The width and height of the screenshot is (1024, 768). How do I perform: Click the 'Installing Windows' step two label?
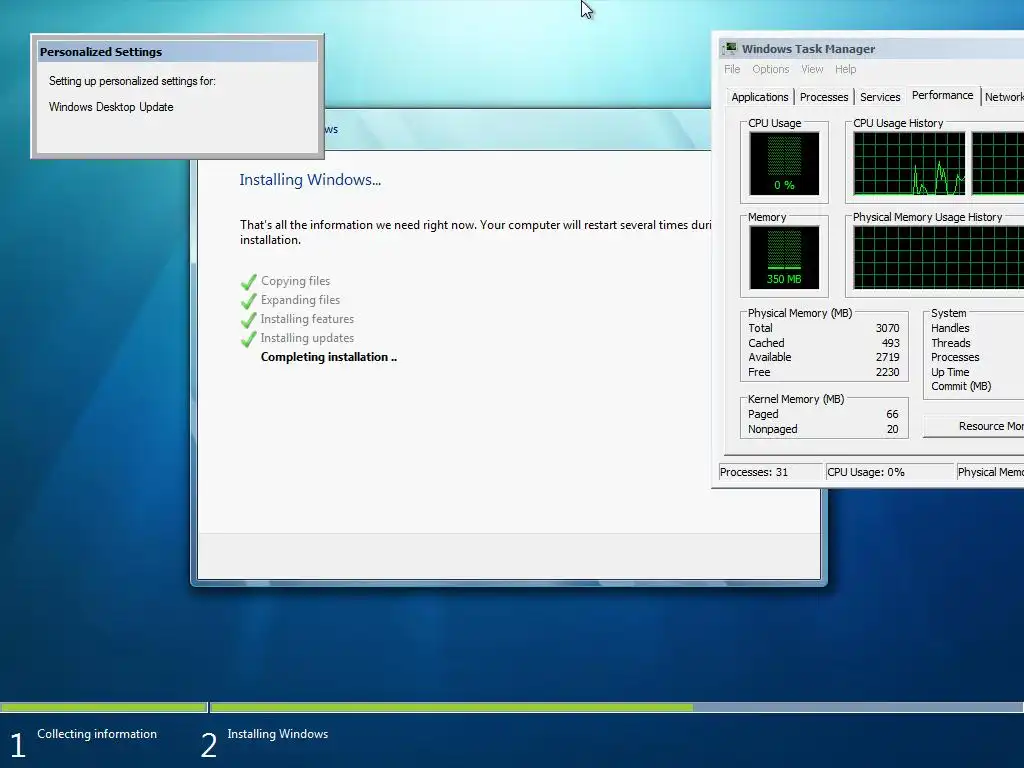tap(278, 734)
